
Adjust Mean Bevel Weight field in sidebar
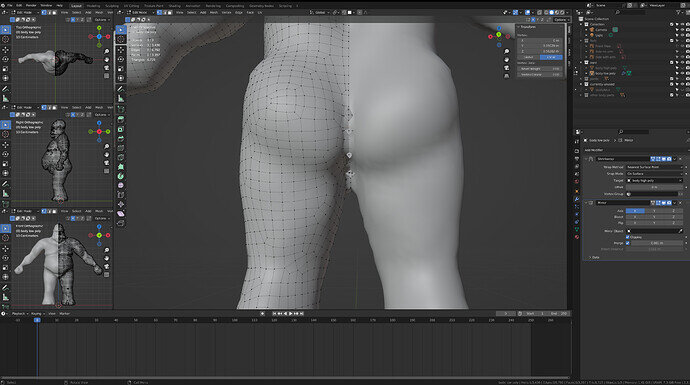540,69
